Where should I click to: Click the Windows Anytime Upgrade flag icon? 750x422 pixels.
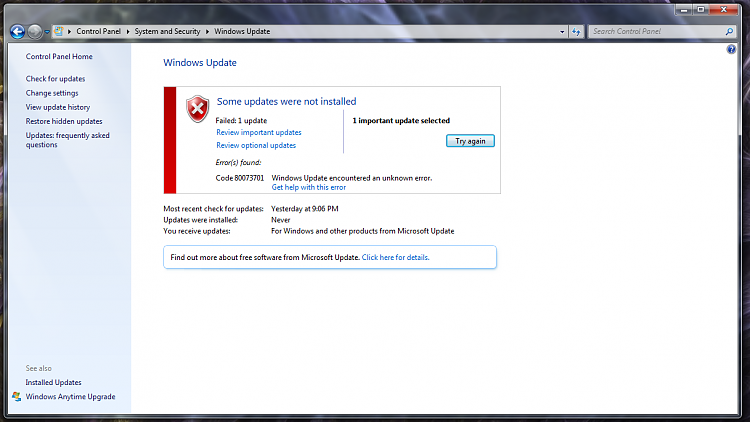pos(17,397)
